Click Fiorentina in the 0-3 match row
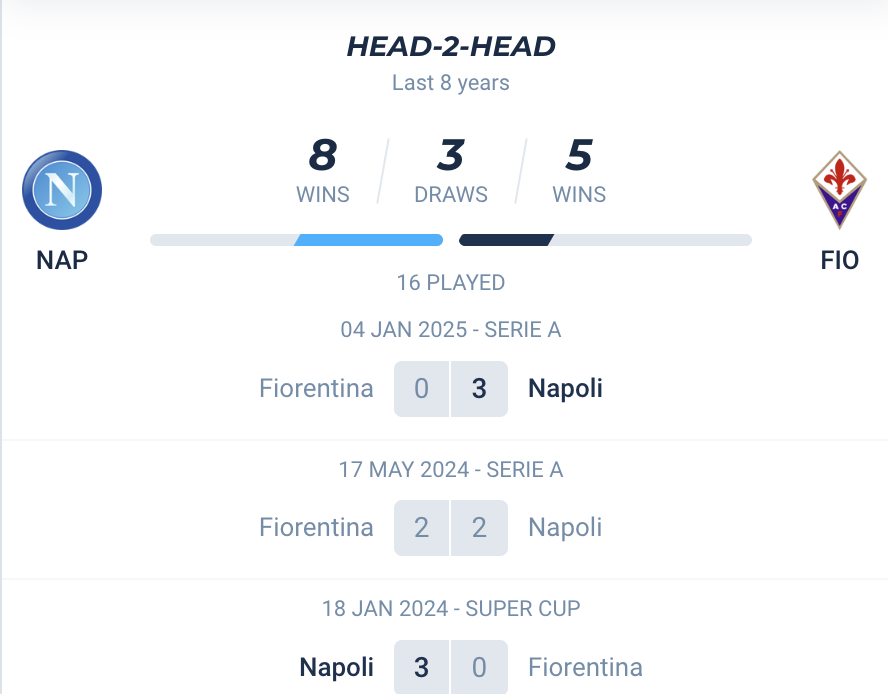The height and width of the screenshot is (694, 888). (316, 389)
